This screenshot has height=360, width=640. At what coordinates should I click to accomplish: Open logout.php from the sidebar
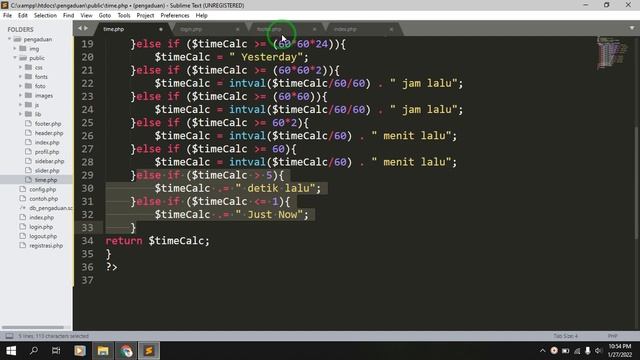click(43, 236)
